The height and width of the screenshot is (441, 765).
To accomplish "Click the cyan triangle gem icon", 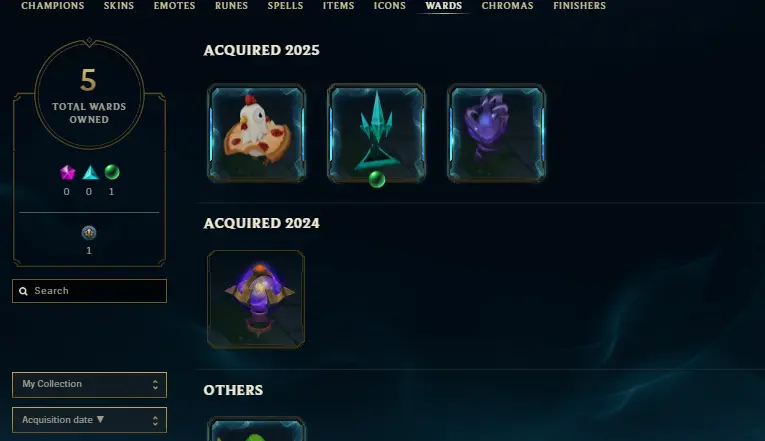I will click(x=90, y=172).
